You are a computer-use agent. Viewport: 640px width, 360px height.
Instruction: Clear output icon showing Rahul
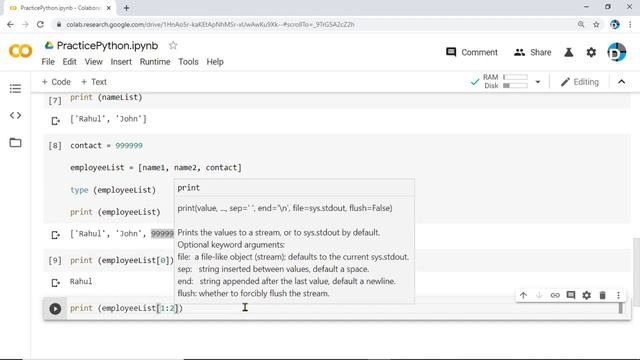[x=56, y=282]
